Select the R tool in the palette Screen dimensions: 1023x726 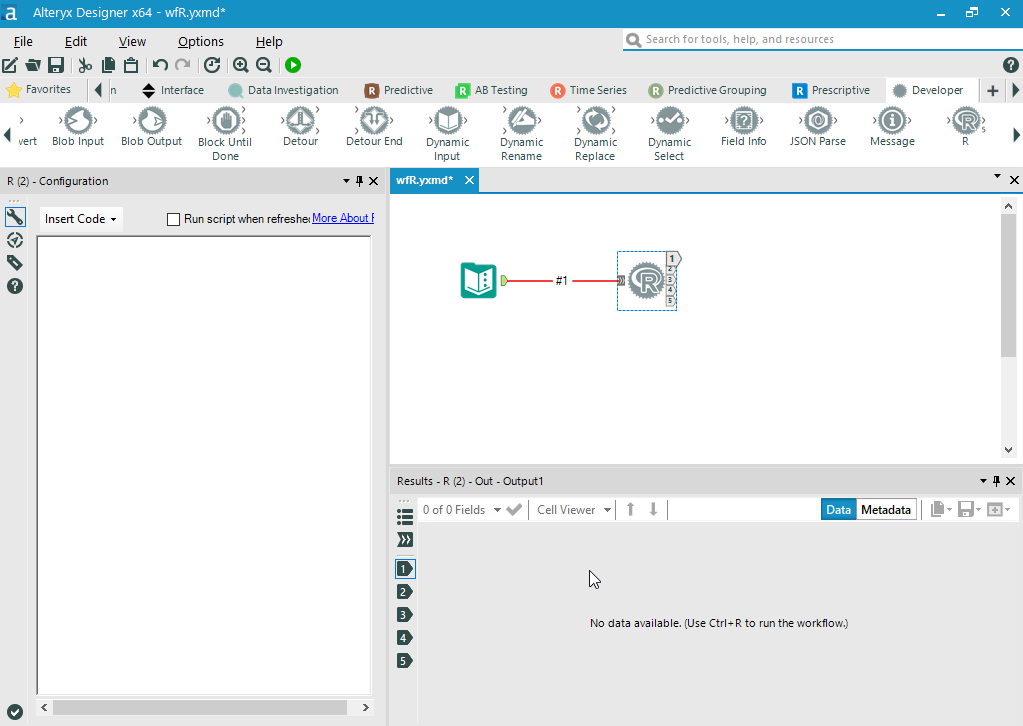pyautogui.click(x=966, y=128)
